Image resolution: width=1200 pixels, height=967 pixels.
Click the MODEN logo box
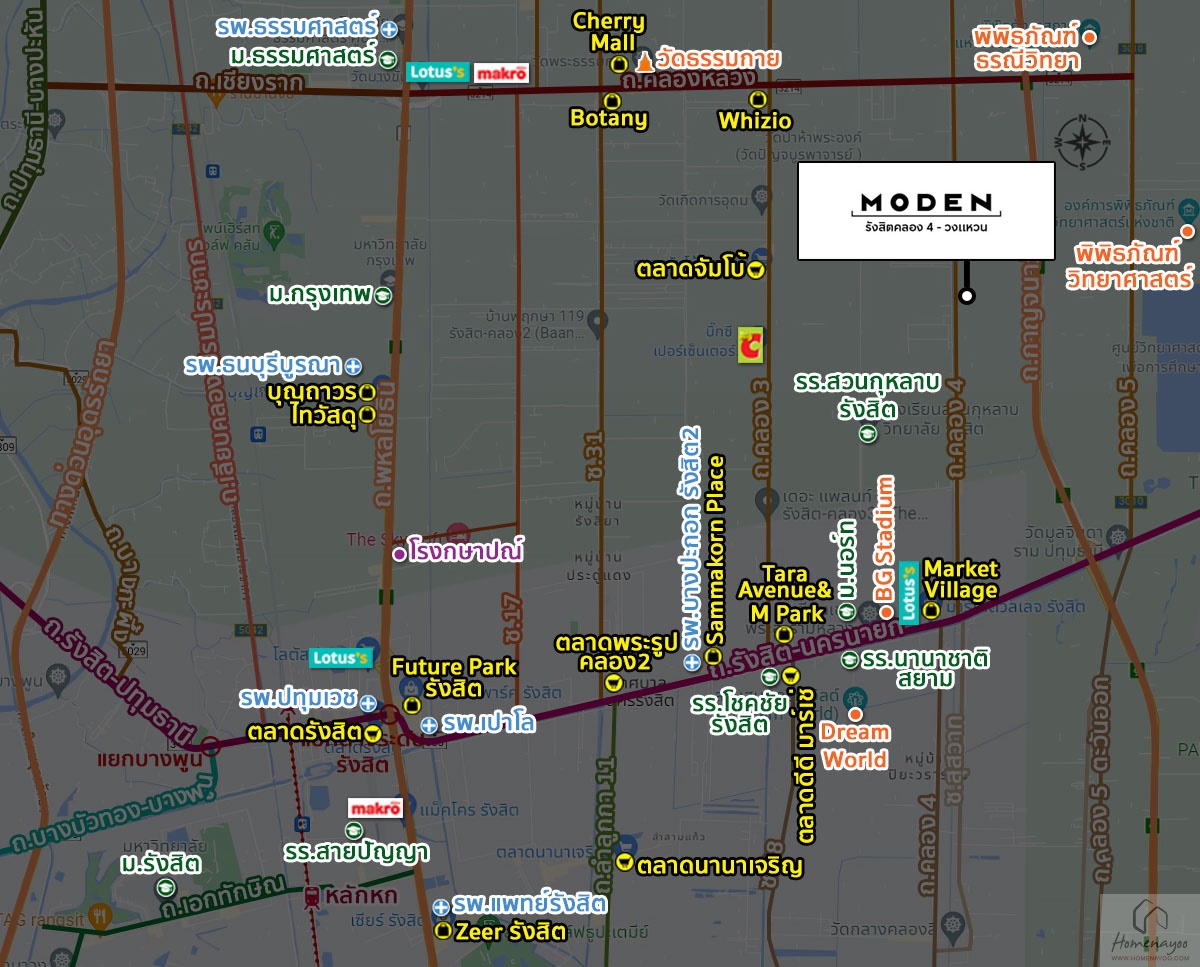[926, 211]
